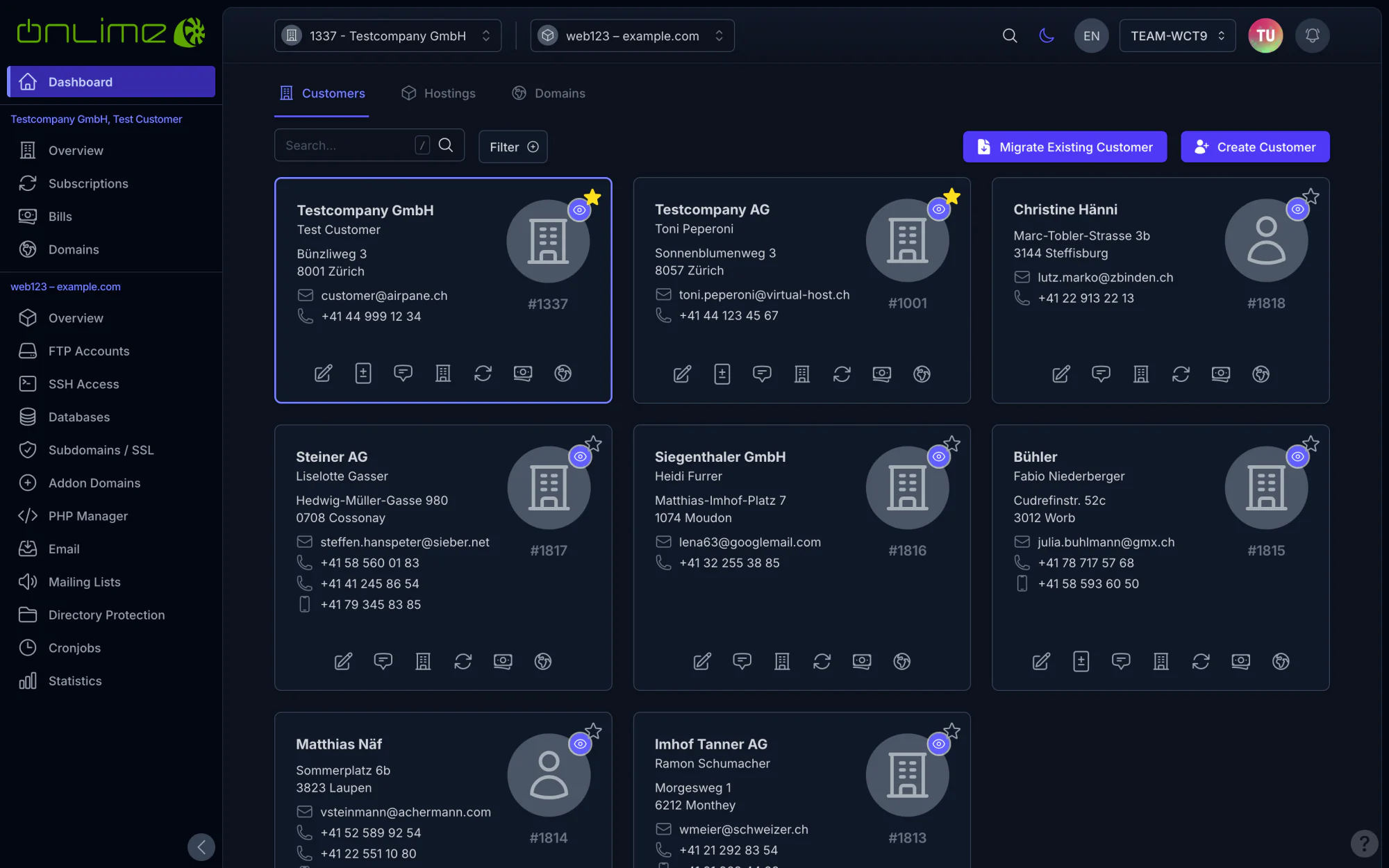Click the global search magnifier in header
The image size is (1389, 868).
[x=1010, y=35]
